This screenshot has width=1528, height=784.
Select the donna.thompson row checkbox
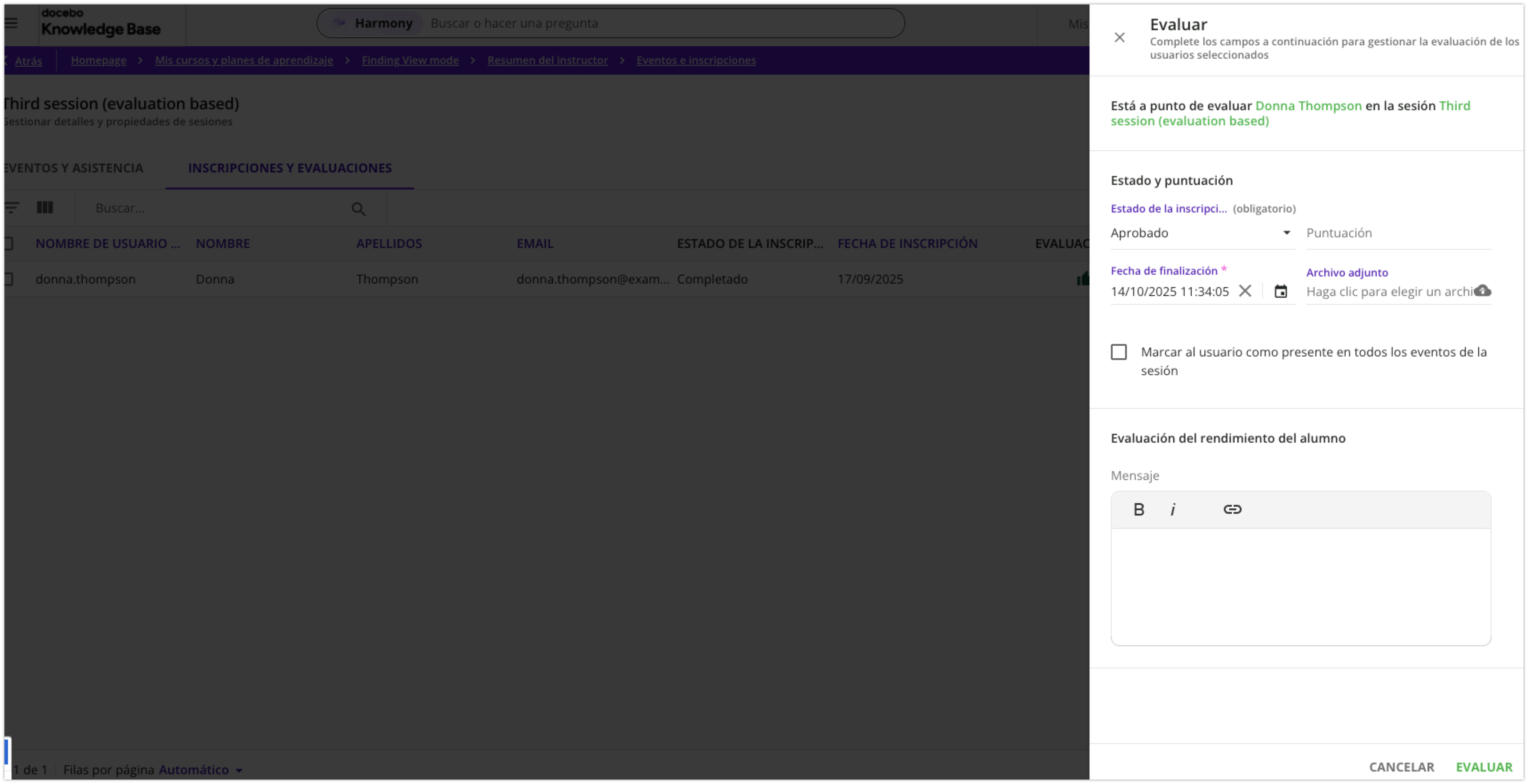pos(8,279)
